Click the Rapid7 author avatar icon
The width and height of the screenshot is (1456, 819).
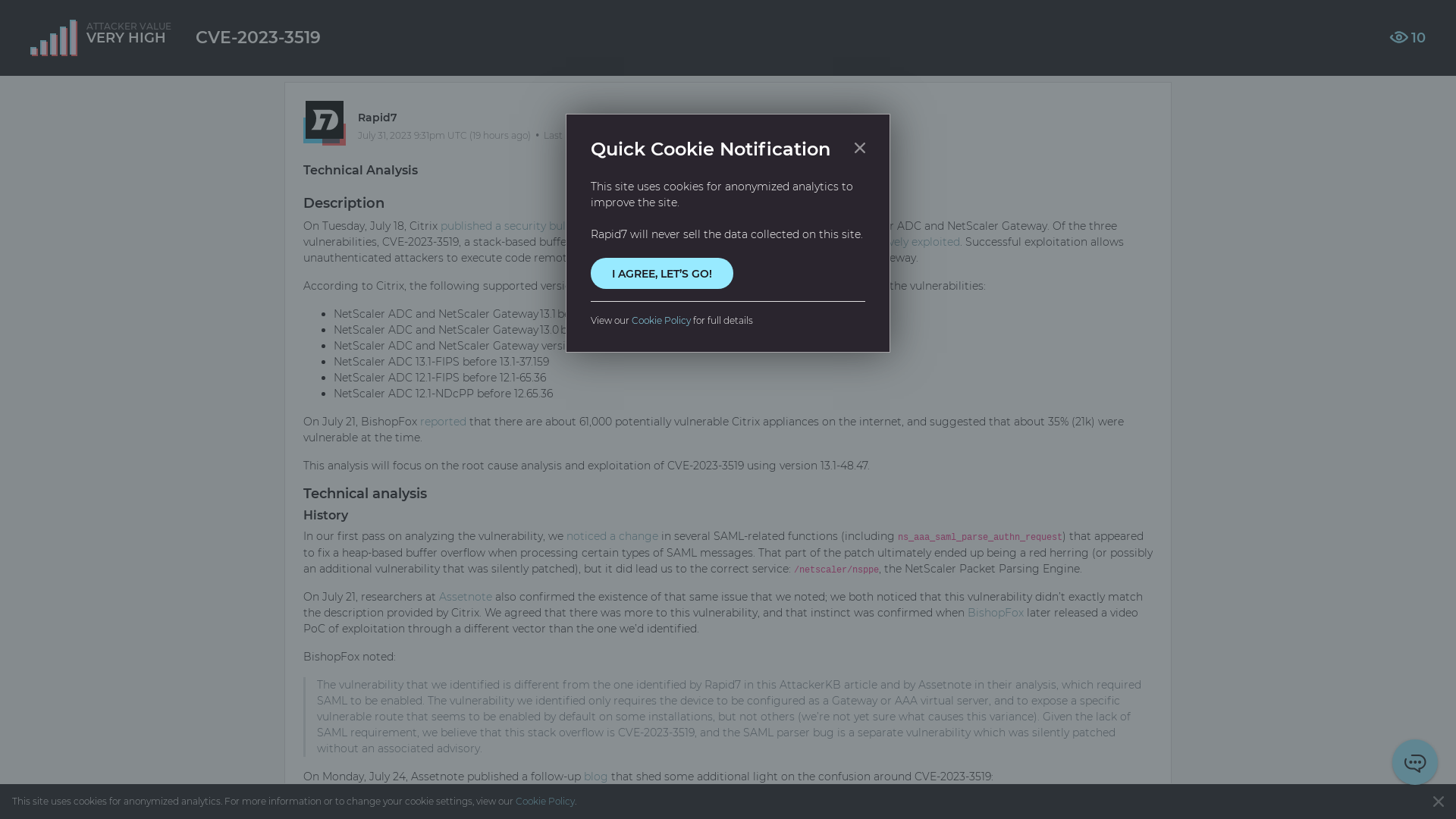click(324, 122)
